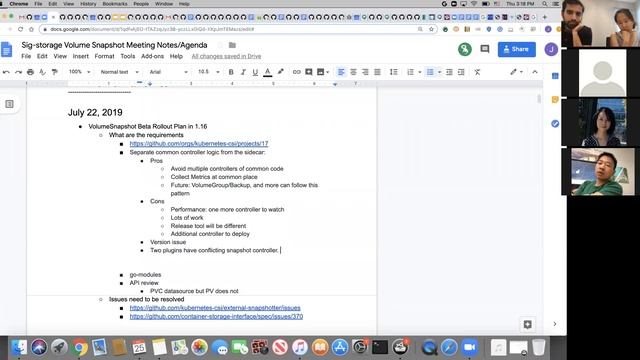This screenshot has width=640, height=360.
Task: Open the font size 10.5 dropdown
Action: pyautogui.click(x=209, y=72)
